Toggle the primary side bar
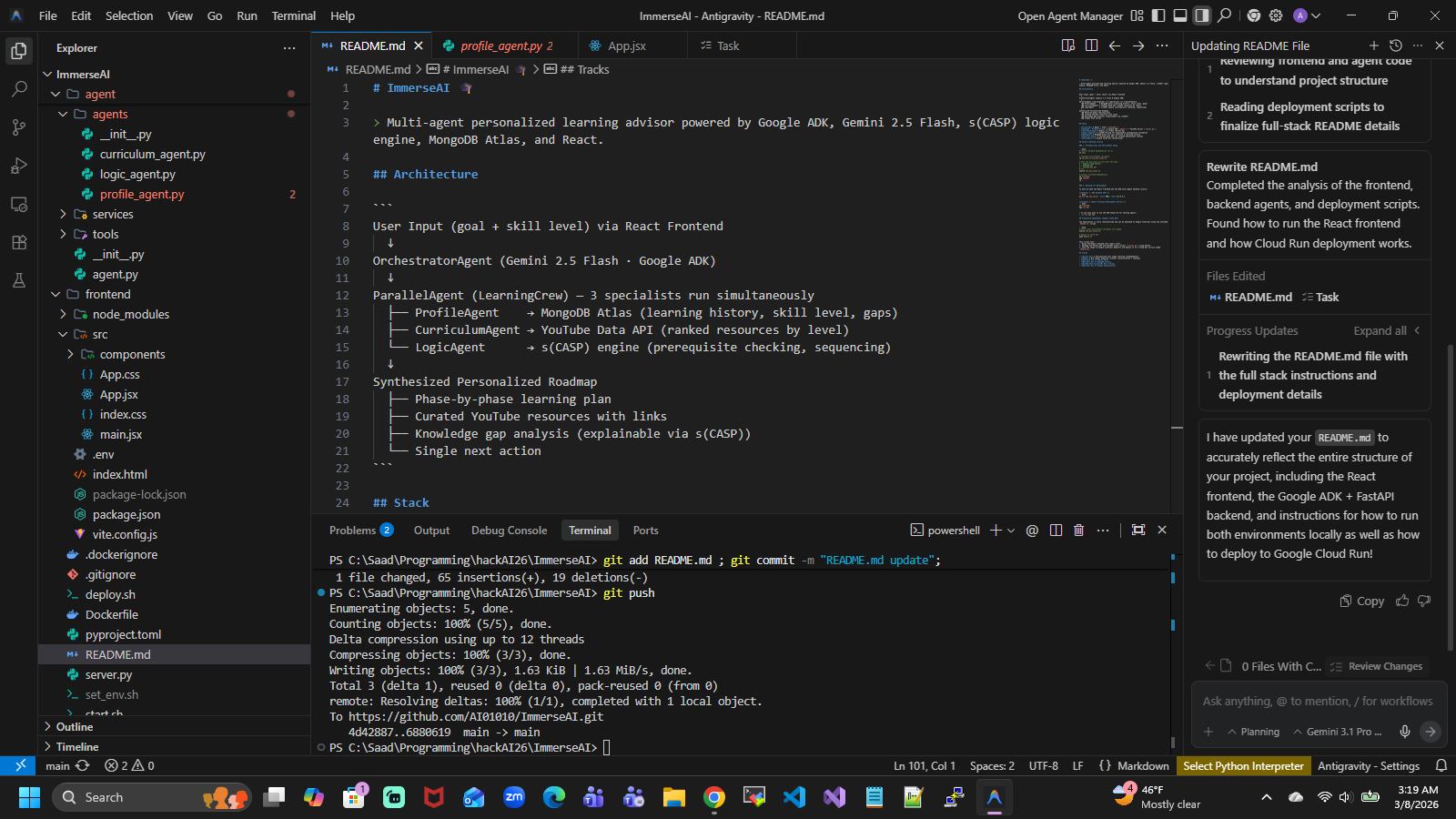The height and width of the screenshot is (819, 1456). click(1158, 15)
